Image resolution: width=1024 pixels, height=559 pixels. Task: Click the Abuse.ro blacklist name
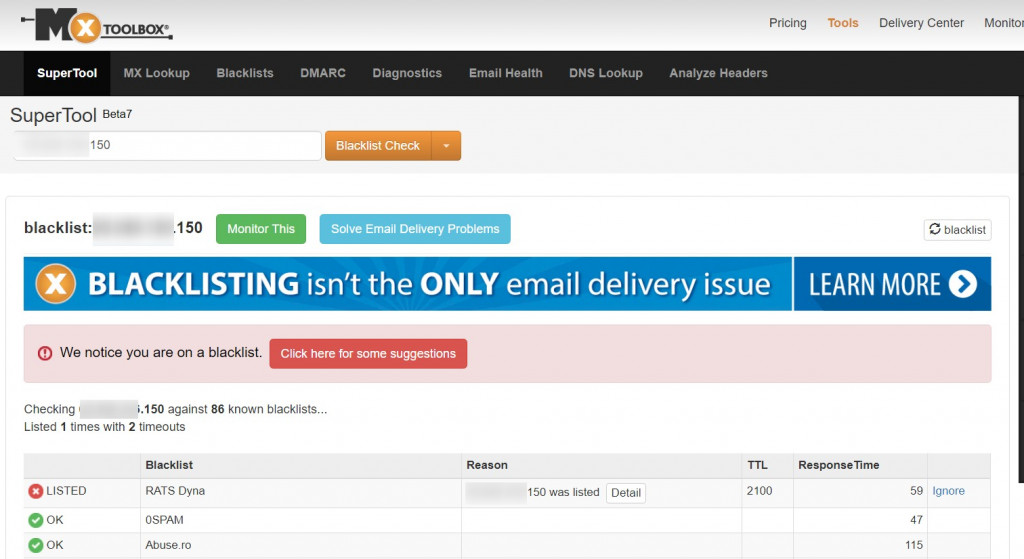pyautogui.click(x=168, y=545)
